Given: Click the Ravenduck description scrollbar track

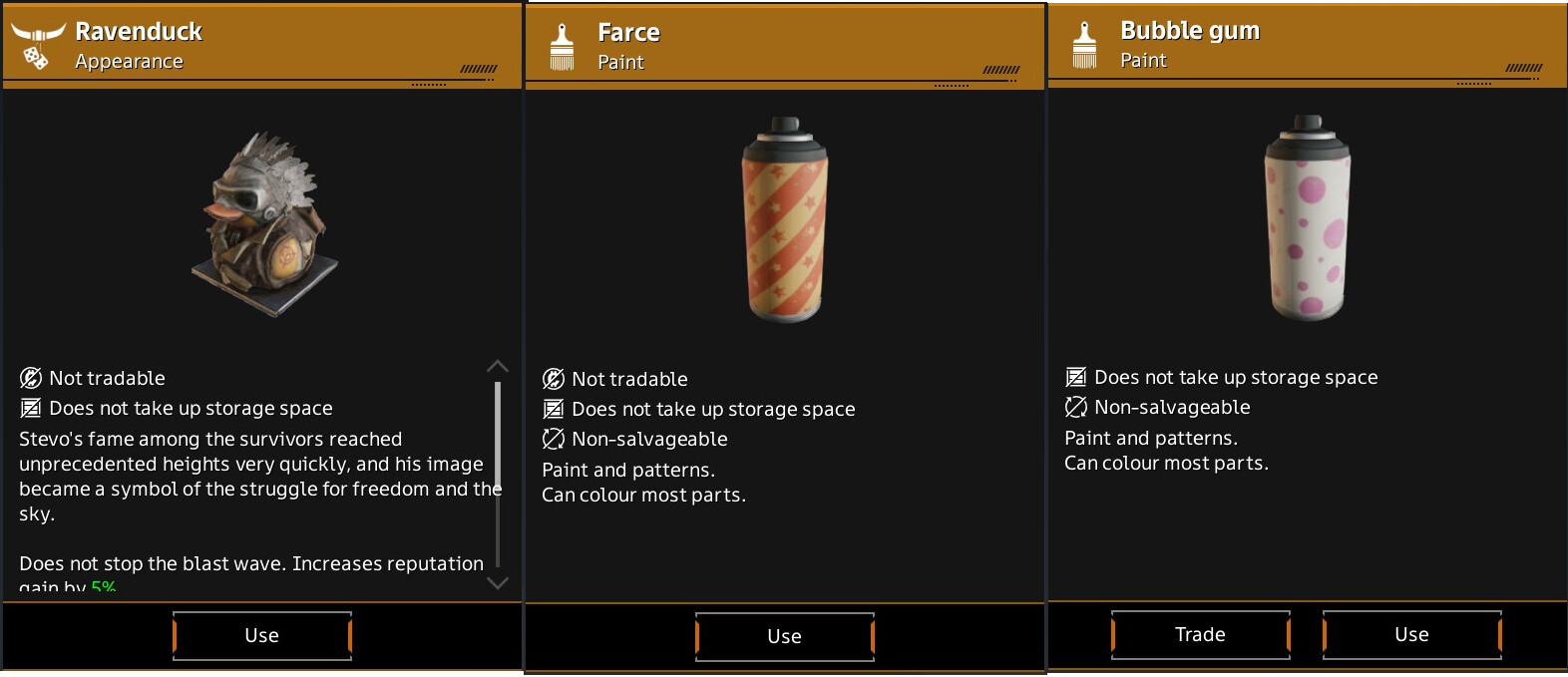Looking at the screenshot, I should click(x=498, y=475).
